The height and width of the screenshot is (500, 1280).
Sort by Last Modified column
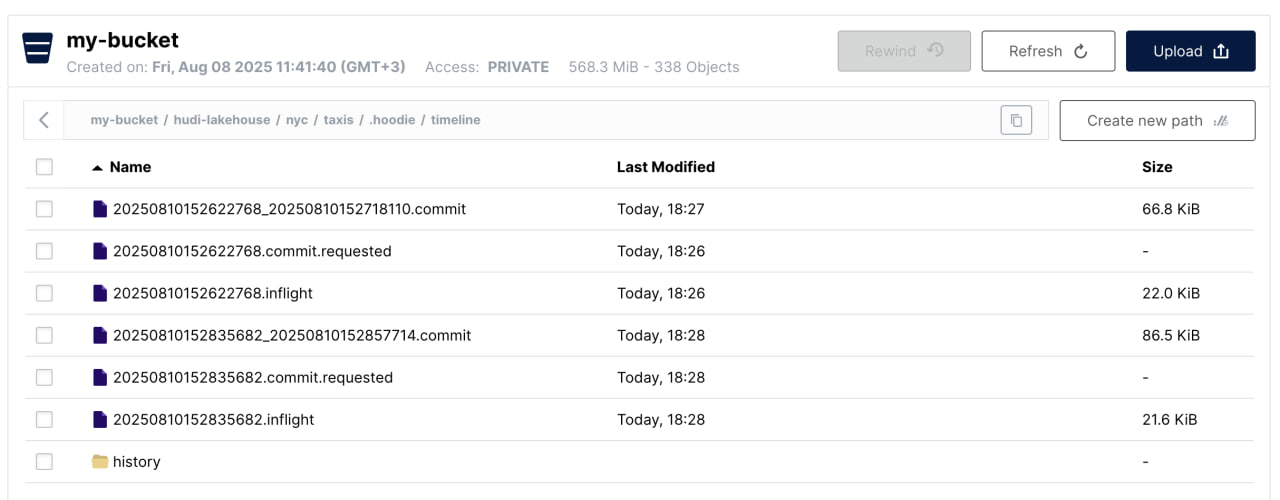(x=666, y=167)
